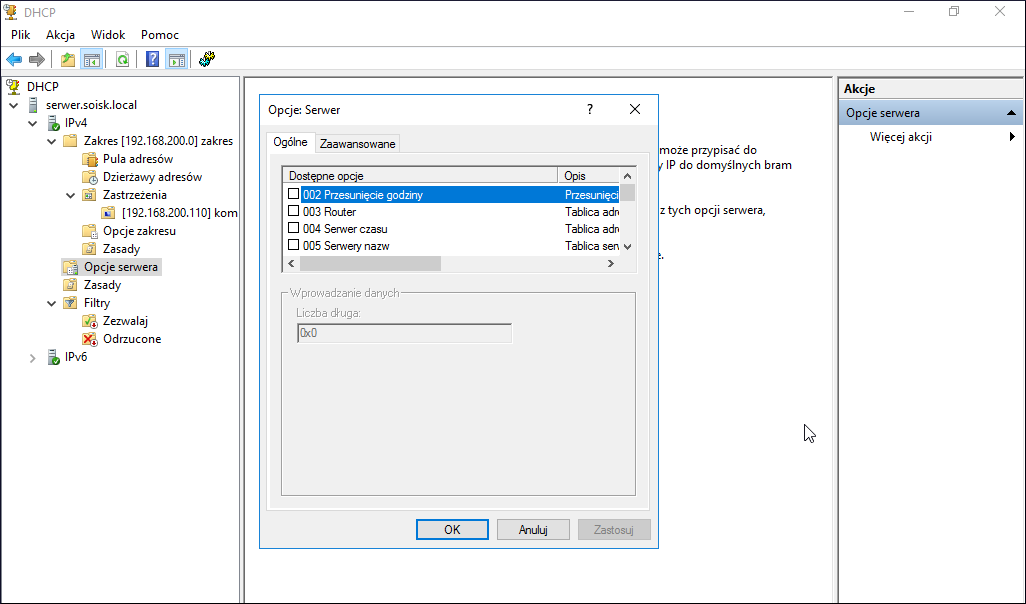Select the 003 Router list row text
Image resolution: width=1026 pixels, height=604 pixels.
click(329, 212)
